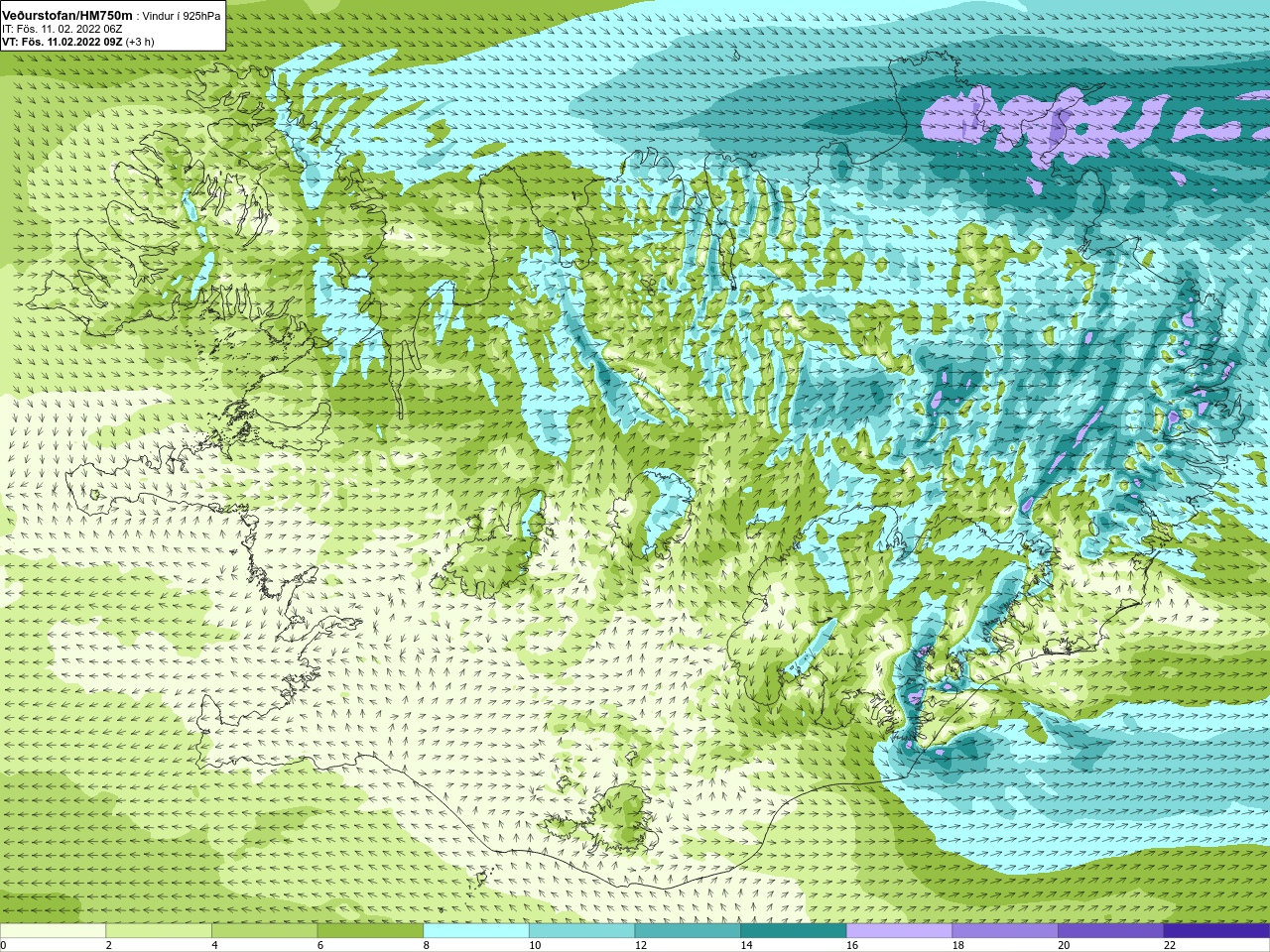
Task: Click the pale yellow 0–2 legend swatch
Action: click(53, 931)
